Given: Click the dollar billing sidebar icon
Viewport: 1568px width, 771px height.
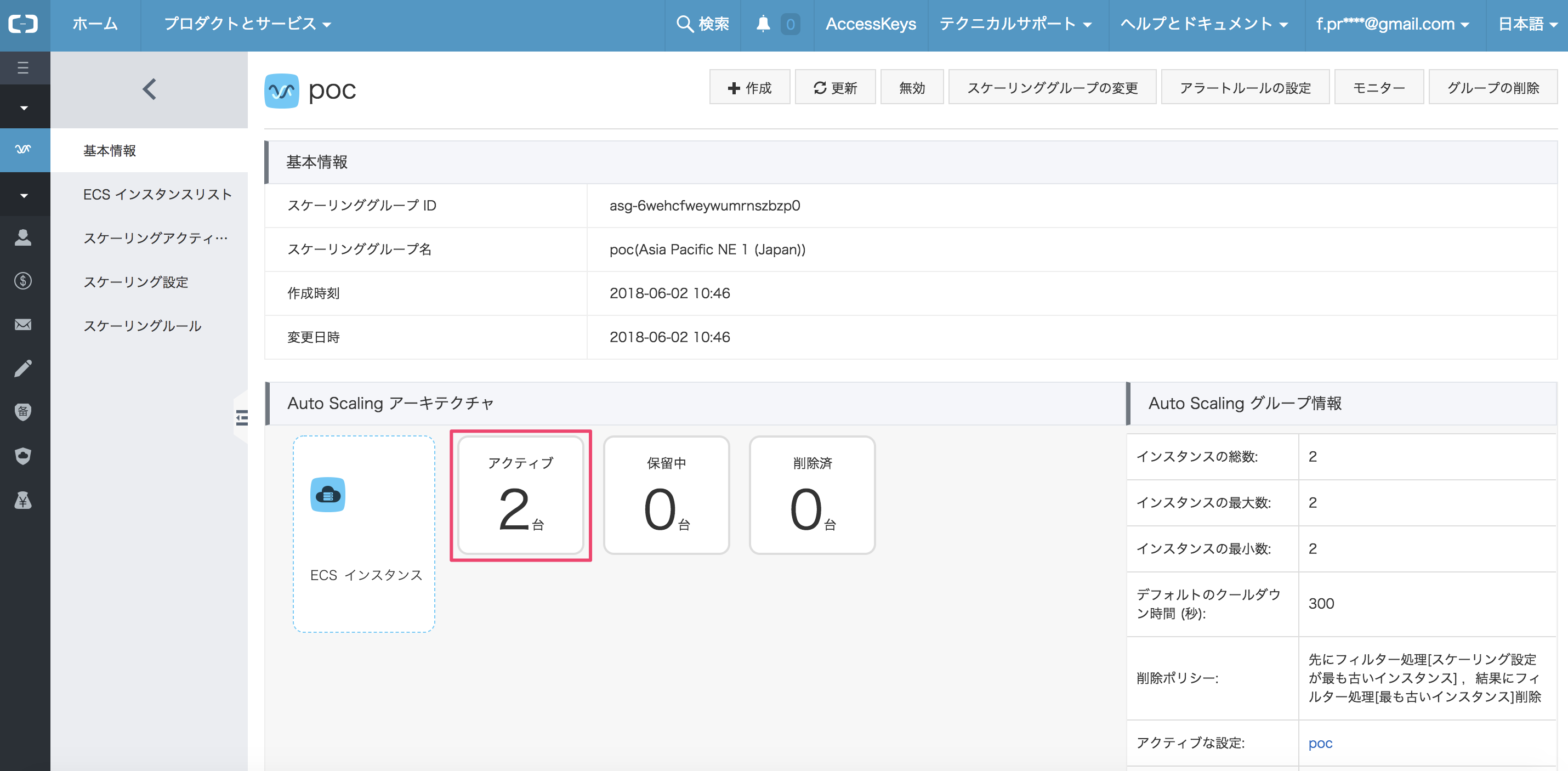Looking at the screenshot, I should pos(23,281).
